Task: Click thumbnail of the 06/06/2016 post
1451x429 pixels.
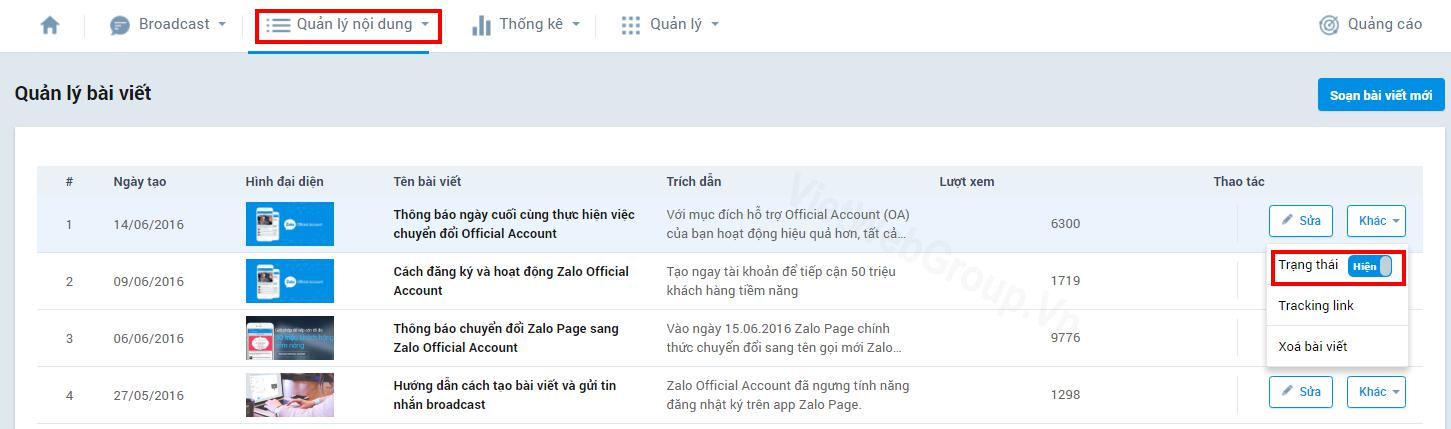Action: click(x=290, y=338)
